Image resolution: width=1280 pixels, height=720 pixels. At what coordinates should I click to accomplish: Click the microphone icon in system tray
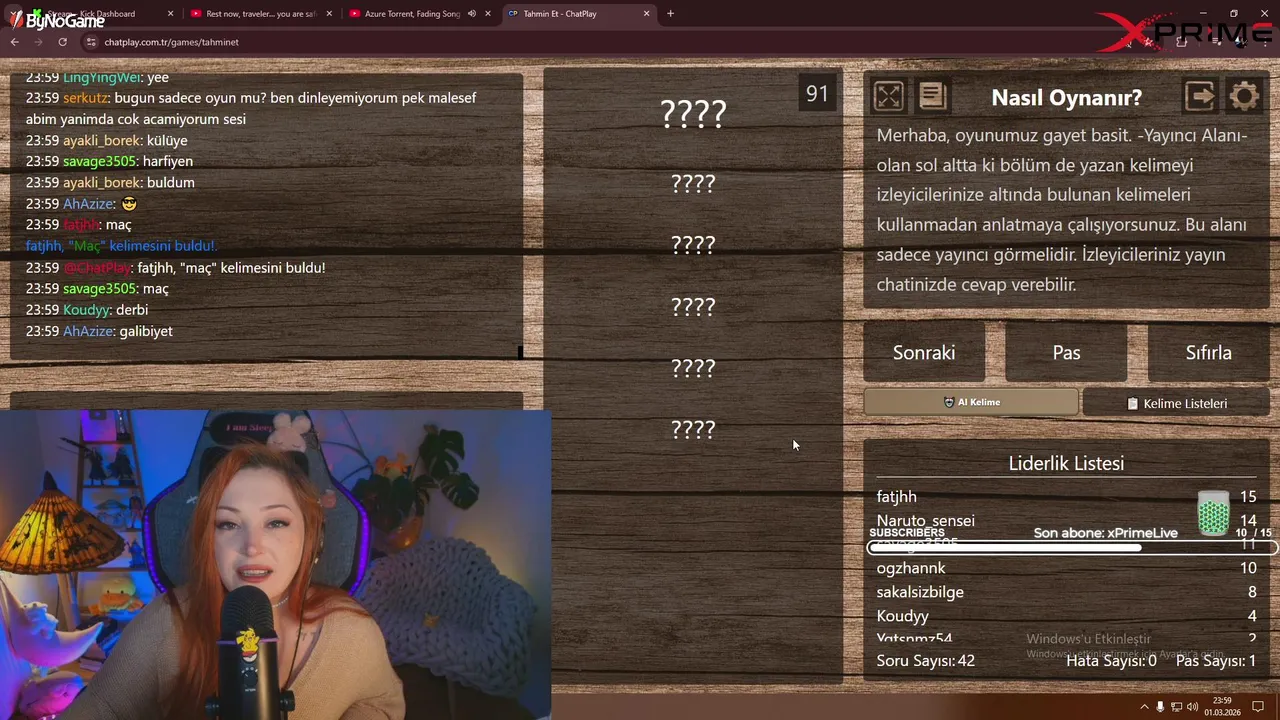pos(1160,707)
